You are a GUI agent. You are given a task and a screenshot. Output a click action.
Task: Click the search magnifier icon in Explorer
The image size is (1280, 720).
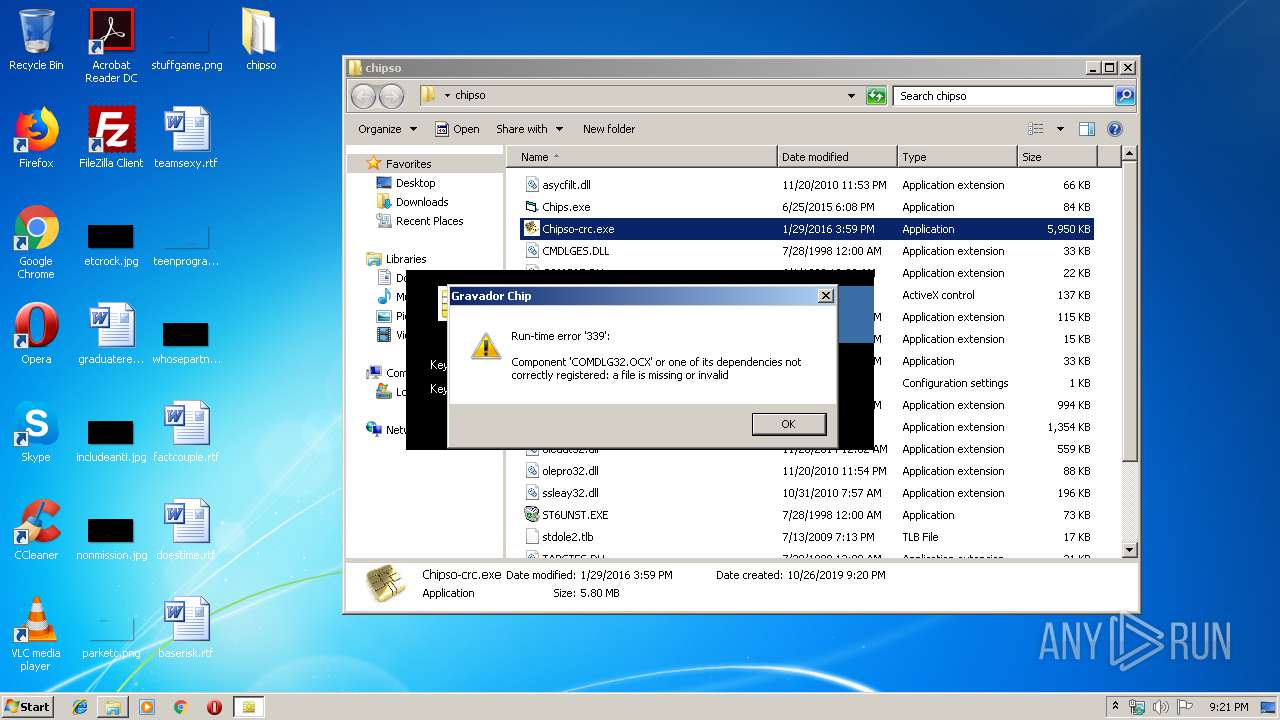1125,96
